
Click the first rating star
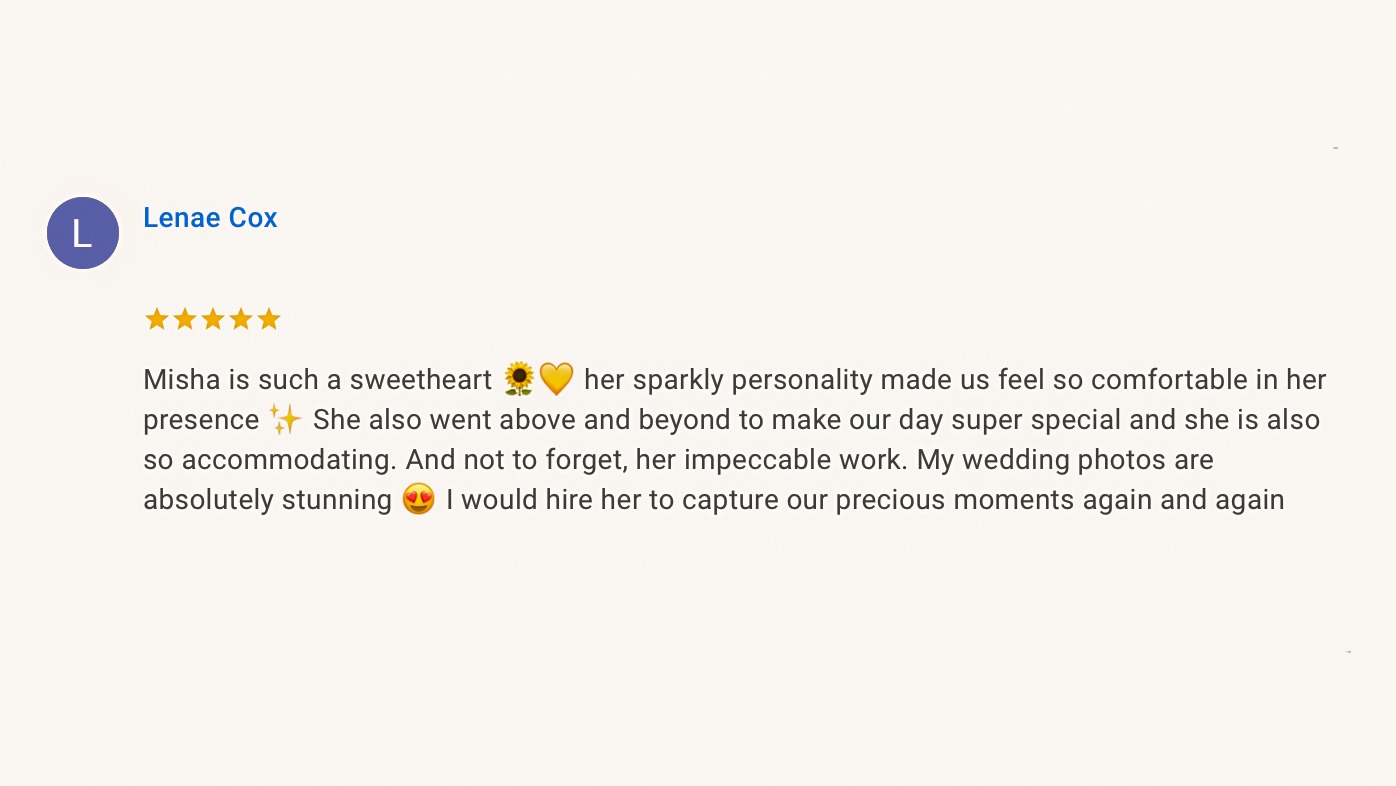click(157, 319)
